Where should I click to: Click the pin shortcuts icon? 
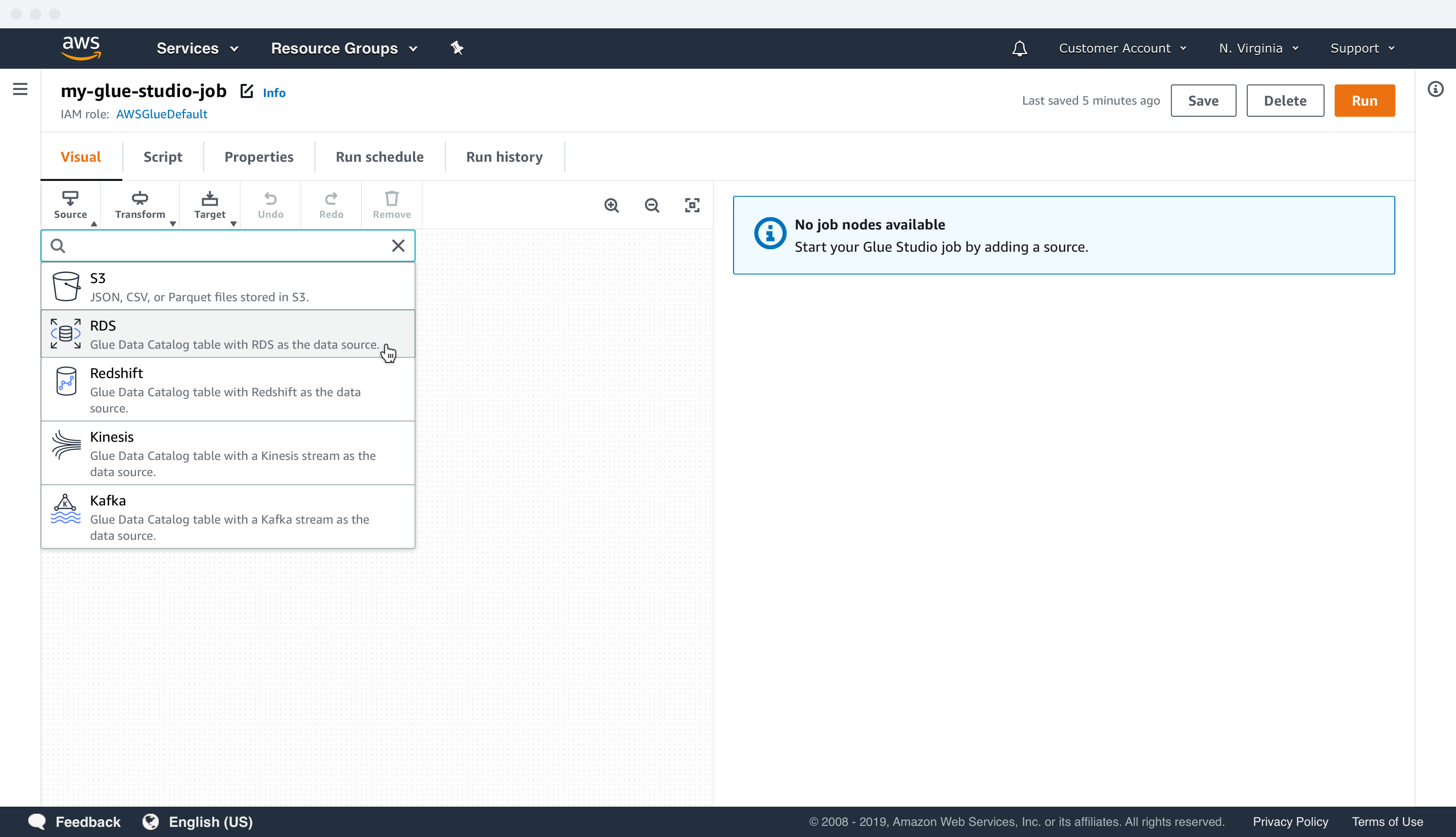(457, 49)
